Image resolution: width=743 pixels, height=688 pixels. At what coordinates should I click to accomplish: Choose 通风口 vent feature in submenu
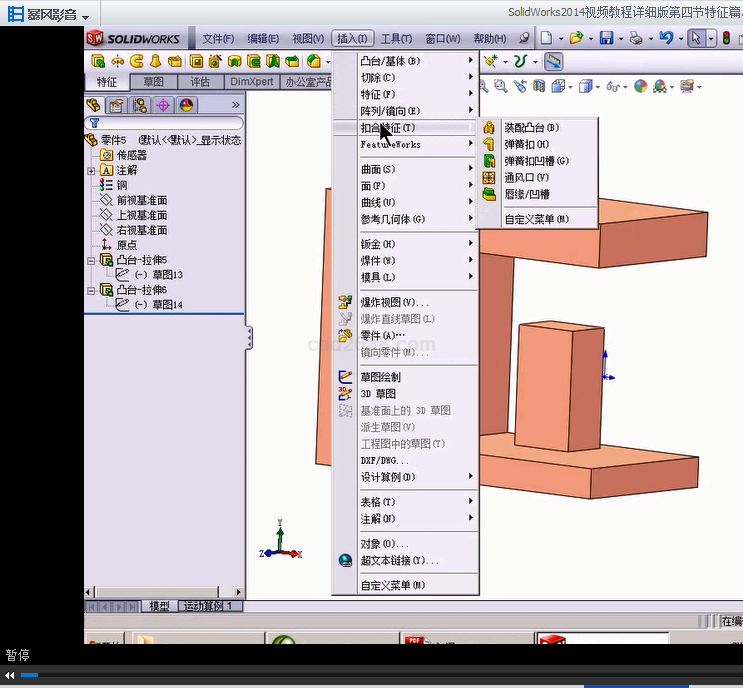coord(527,177)
